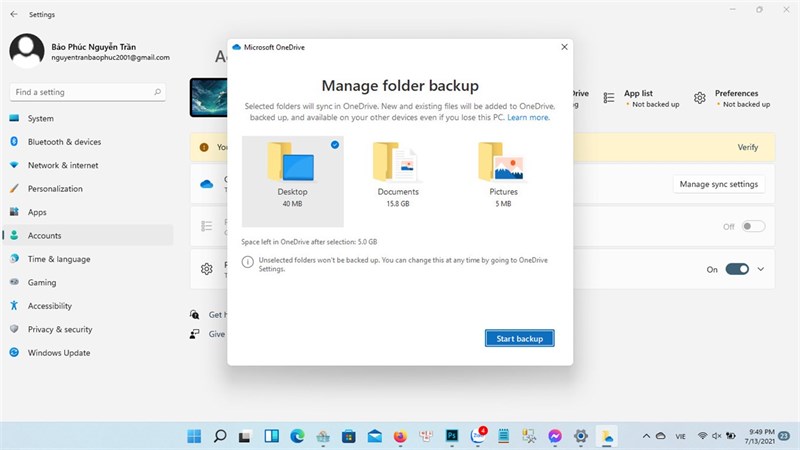This screenshot has height=450, width=800.
Task: Open clock and date 9:49 PM
Action: coord(760,436)
